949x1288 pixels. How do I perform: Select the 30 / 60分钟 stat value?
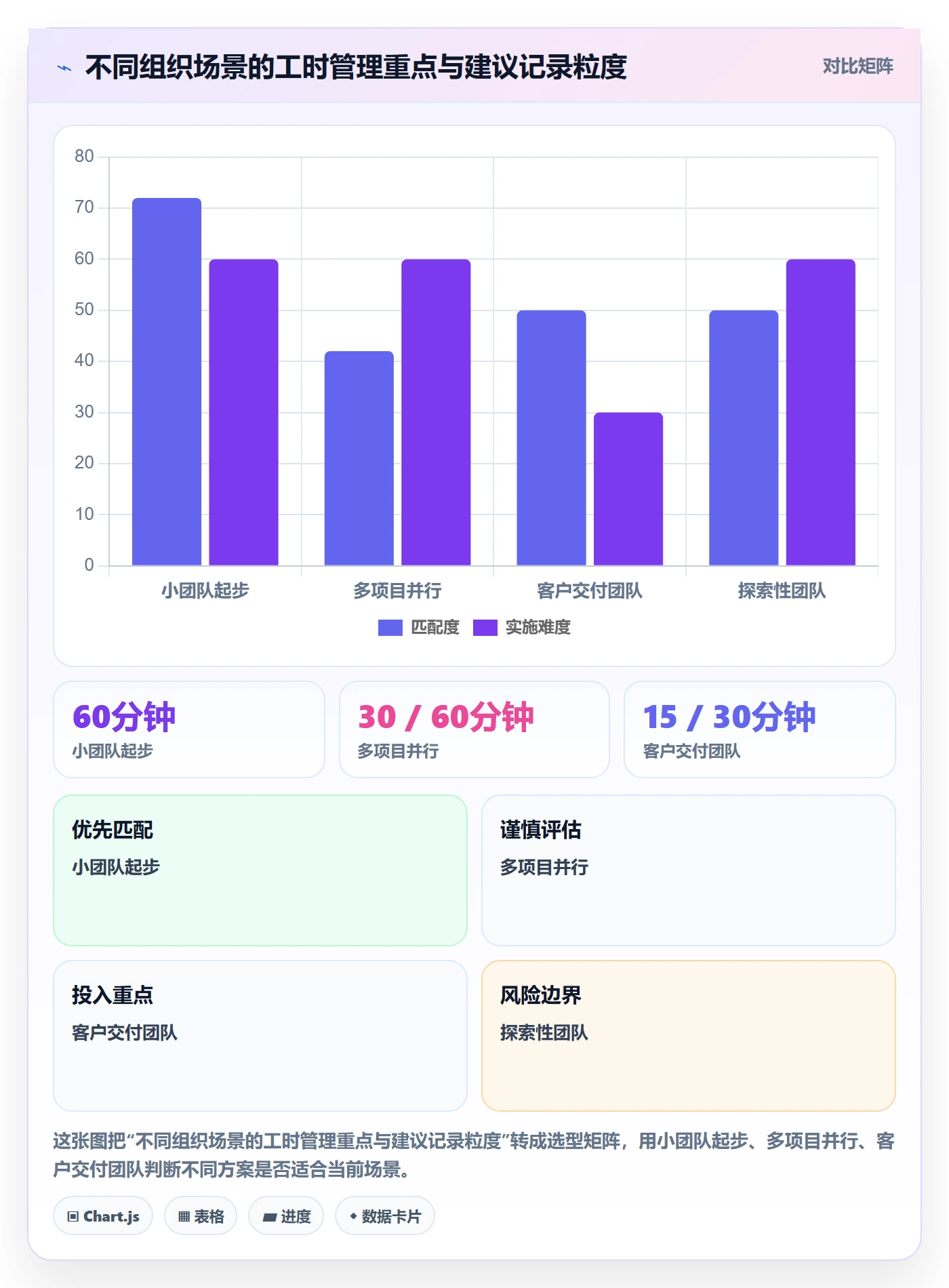click(446, 717)
